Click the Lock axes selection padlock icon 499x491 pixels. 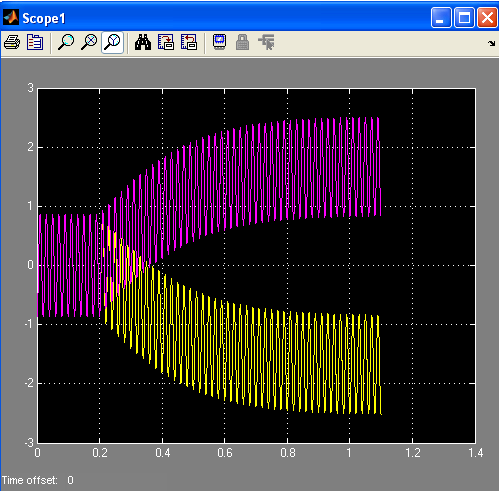(x=242, y=42)
